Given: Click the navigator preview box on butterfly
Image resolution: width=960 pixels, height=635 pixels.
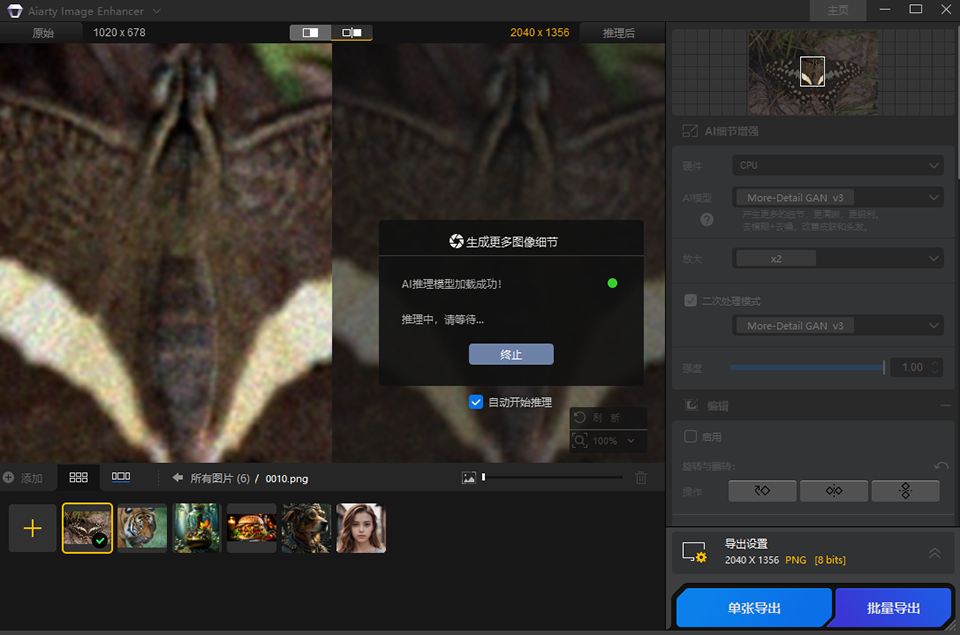Looking at the screenshot, I should click(812, 72).
